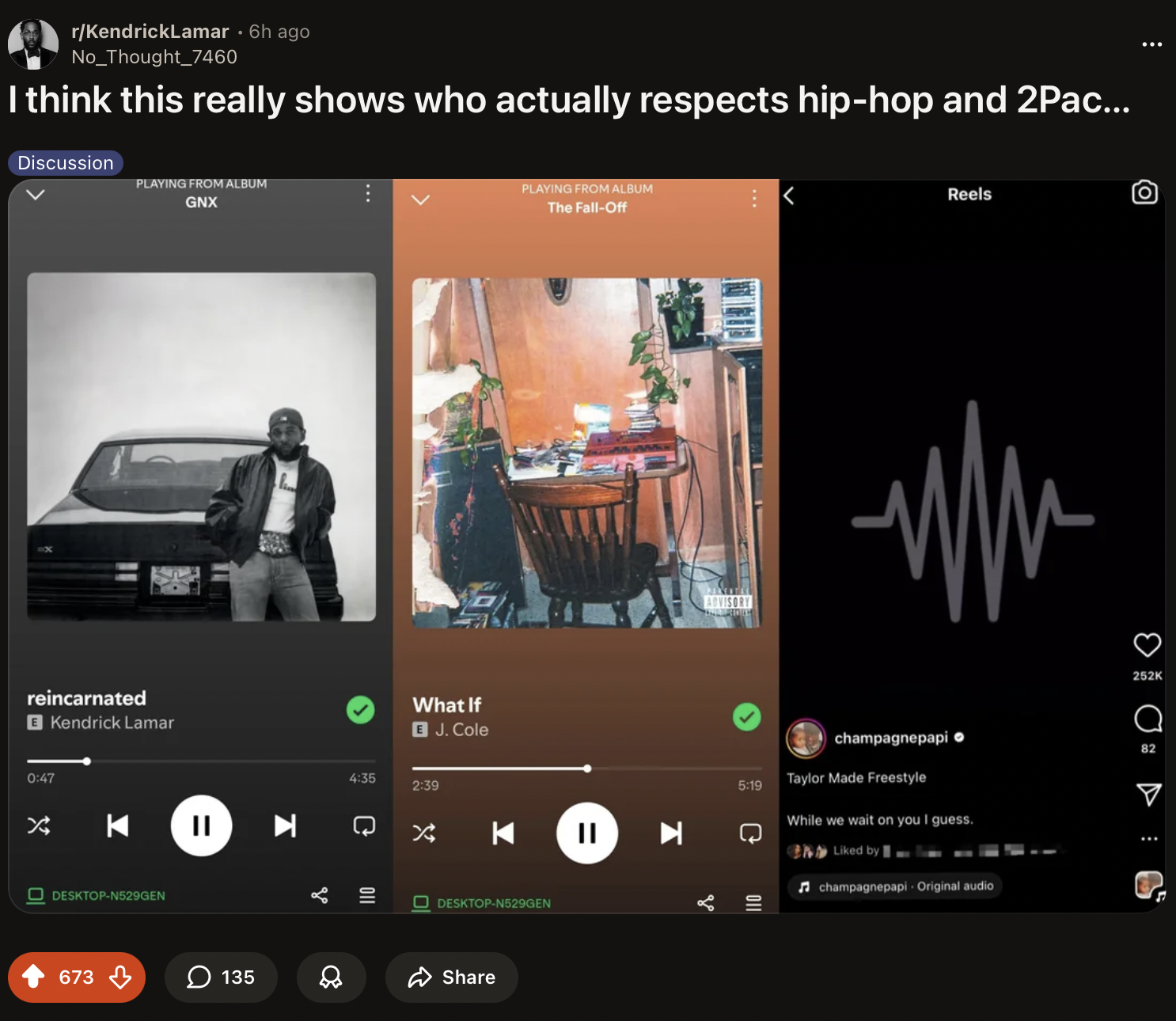
Task: Like the champagnepapi reel
Action: tap(1148, 645)
